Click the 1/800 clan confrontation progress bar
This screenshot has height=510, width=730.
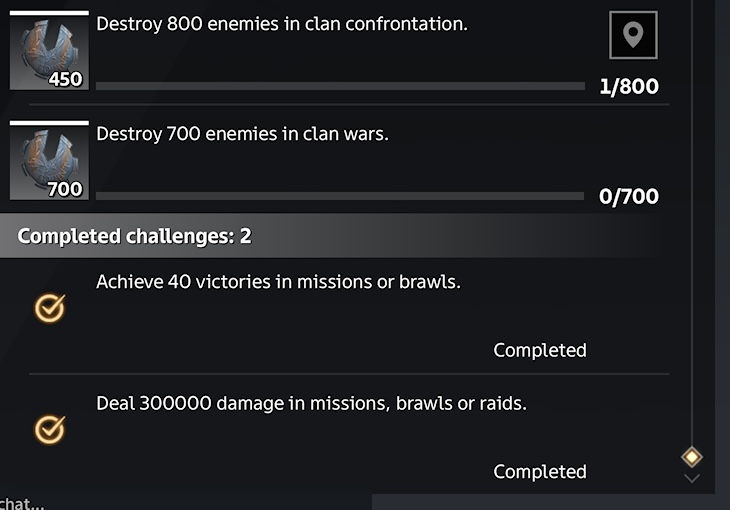point(340,86)
